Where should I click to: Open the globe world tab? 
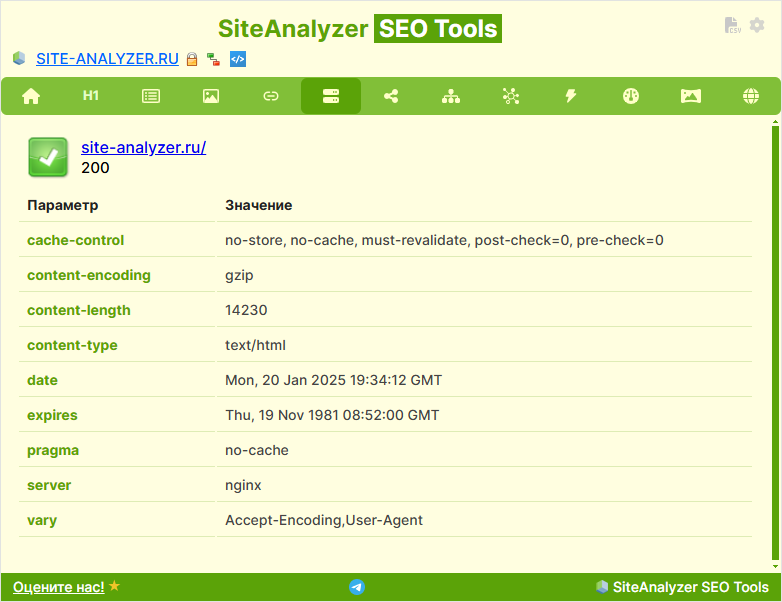click(751, 96)
